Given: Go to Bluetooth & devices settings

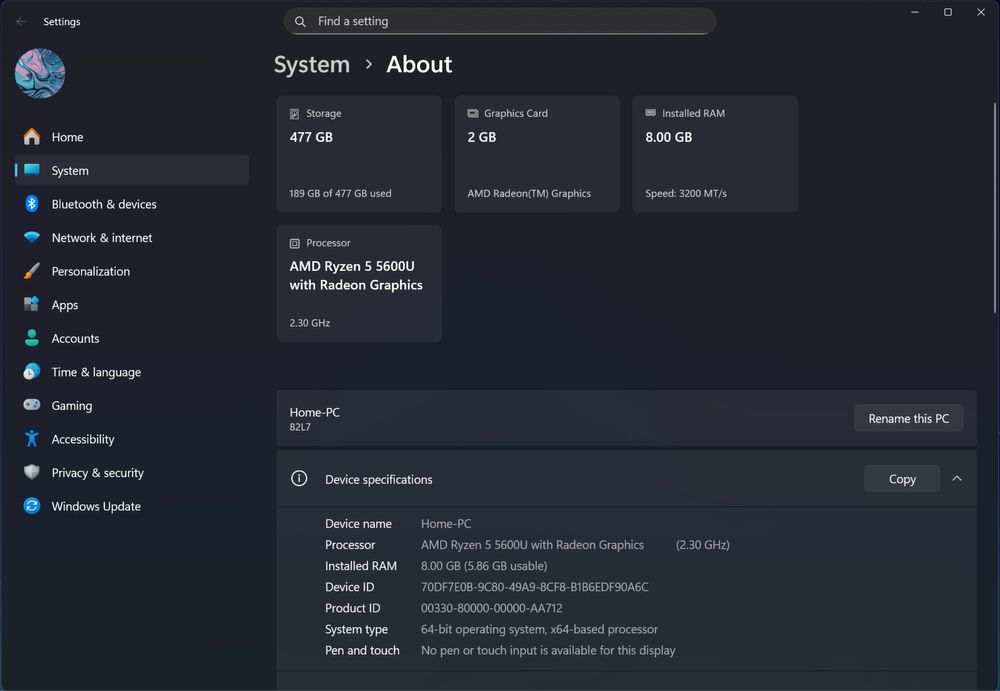Looking at the screenshot, I should click(131, 204).
